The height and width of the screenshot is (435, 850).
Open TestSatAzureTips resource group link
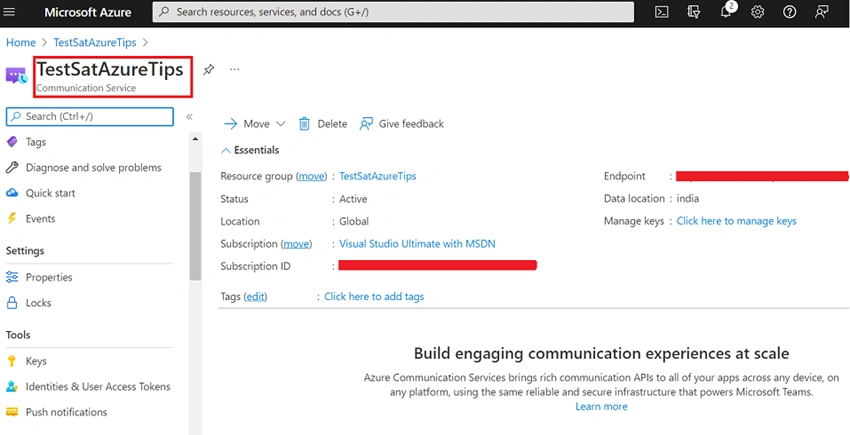point(378,176)
